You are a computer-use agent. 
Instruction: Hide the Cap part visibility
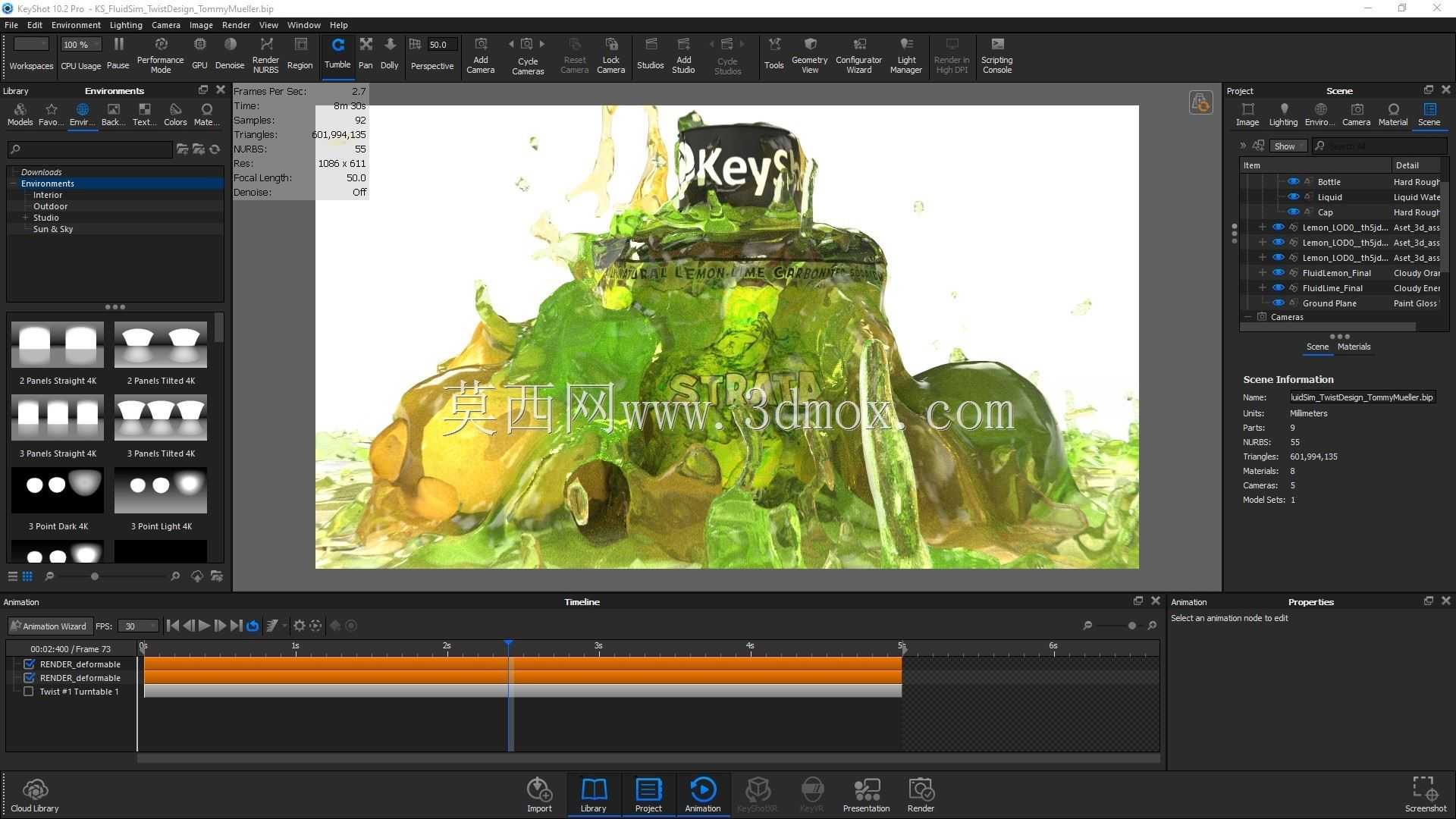coord(1294,212)
